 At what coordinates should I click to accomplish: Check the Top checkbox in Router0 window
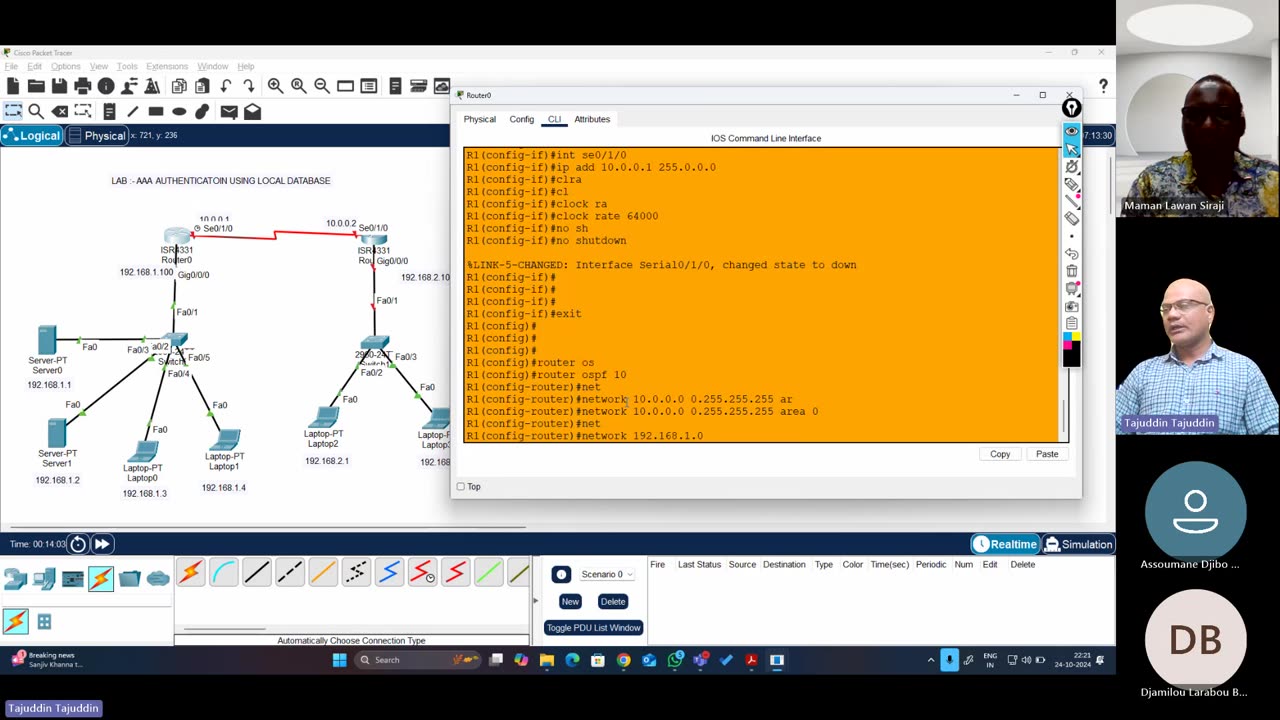pos(461,487)
